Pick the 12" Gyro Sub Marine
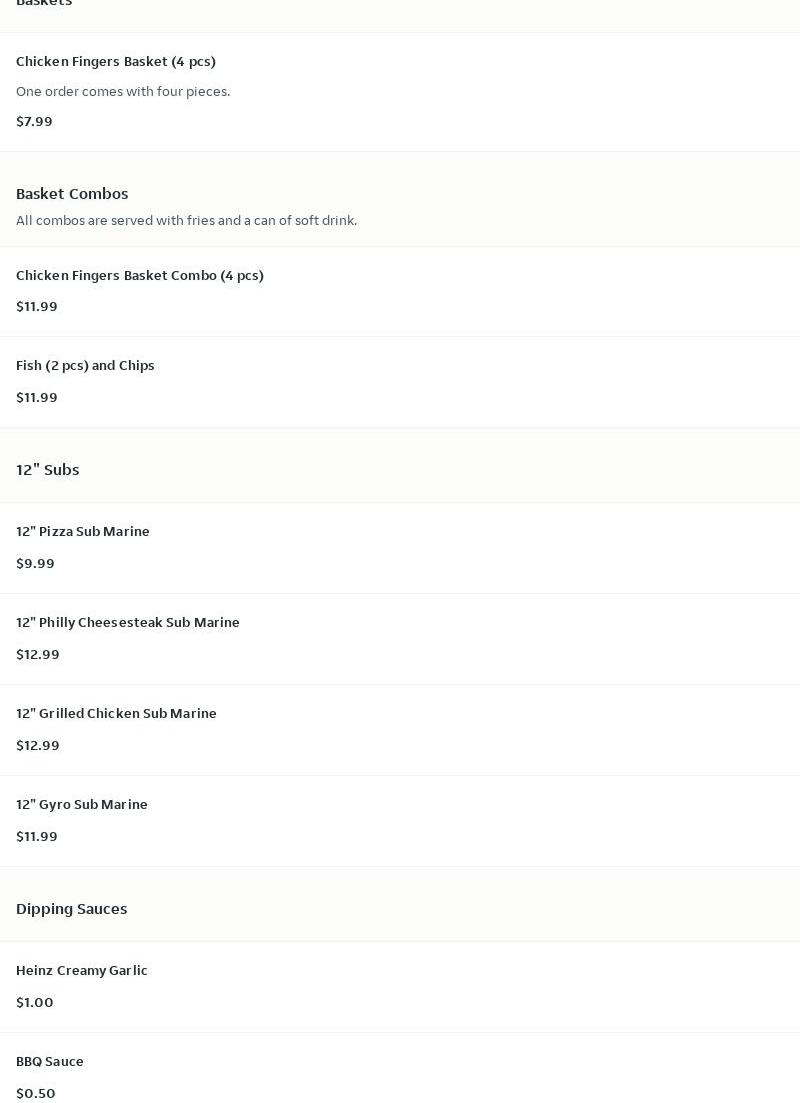The height and width of the screenshot is (1103, 800). click(x=82, y=804)
